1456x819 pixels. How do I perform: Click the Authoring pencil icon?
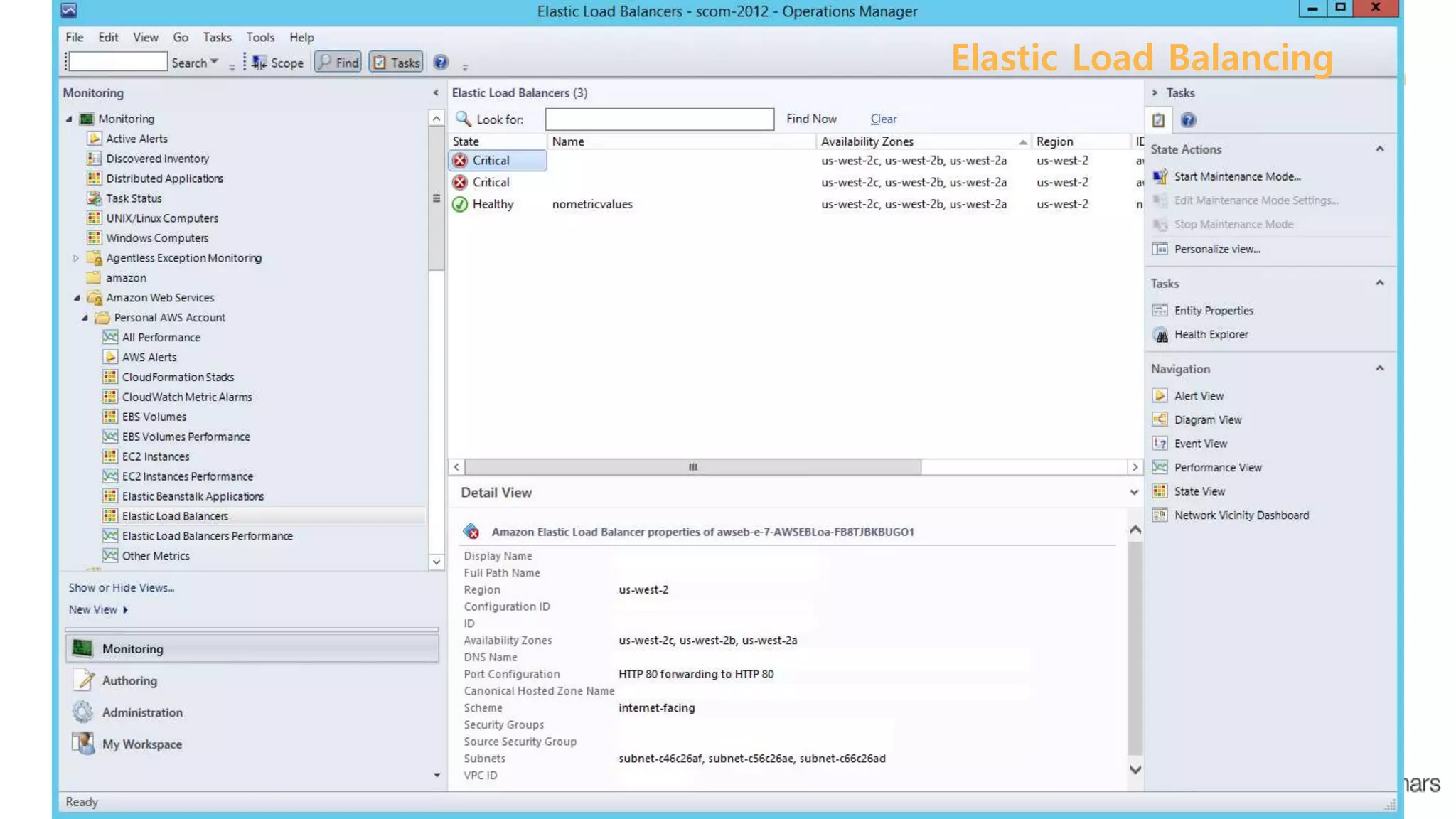[x=84, y=680]
